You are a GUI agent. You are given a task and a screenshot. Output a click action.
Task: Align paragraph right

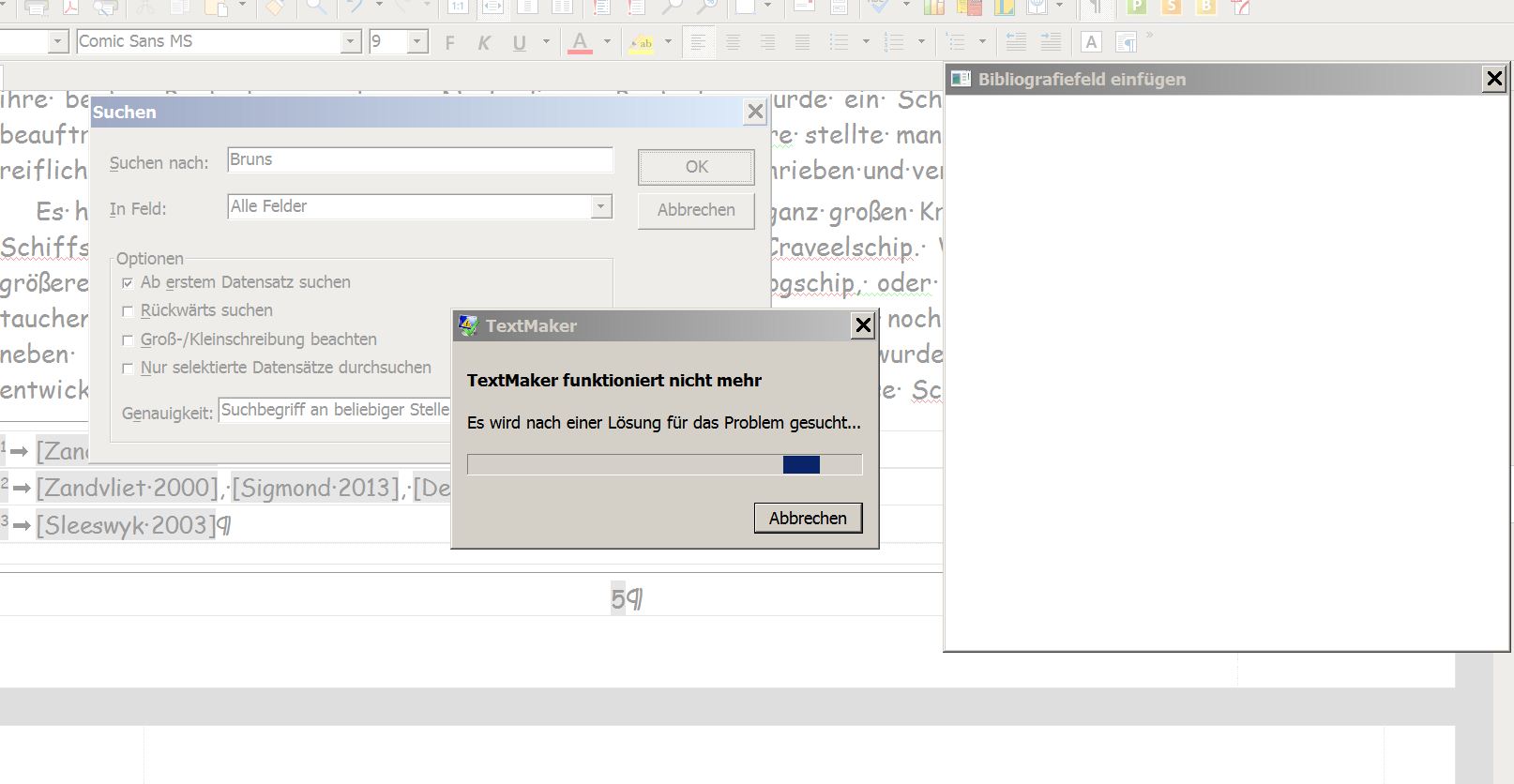(767, 42)
